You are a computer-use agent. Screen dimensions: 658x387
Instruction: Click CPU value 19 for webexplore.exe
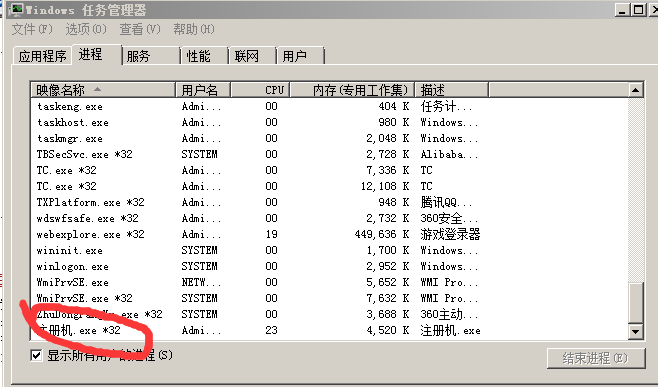(271, 234)
